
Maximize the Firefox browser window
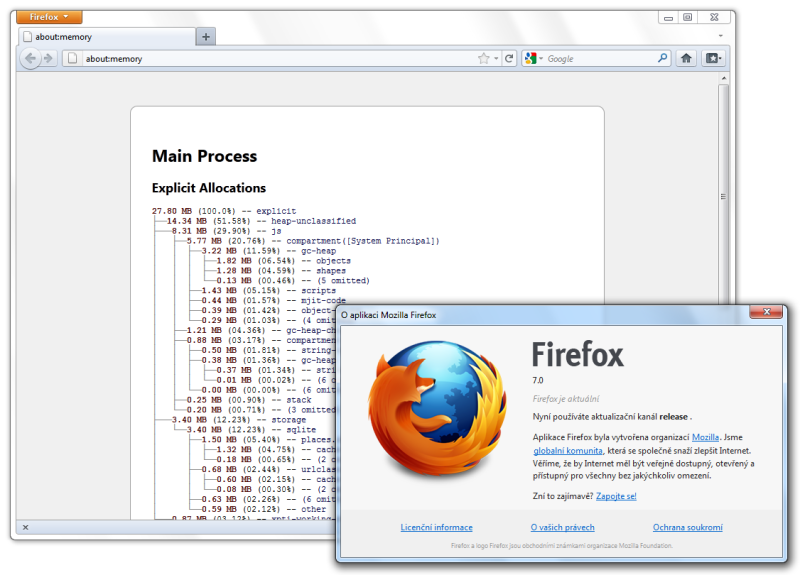[688, 17]
